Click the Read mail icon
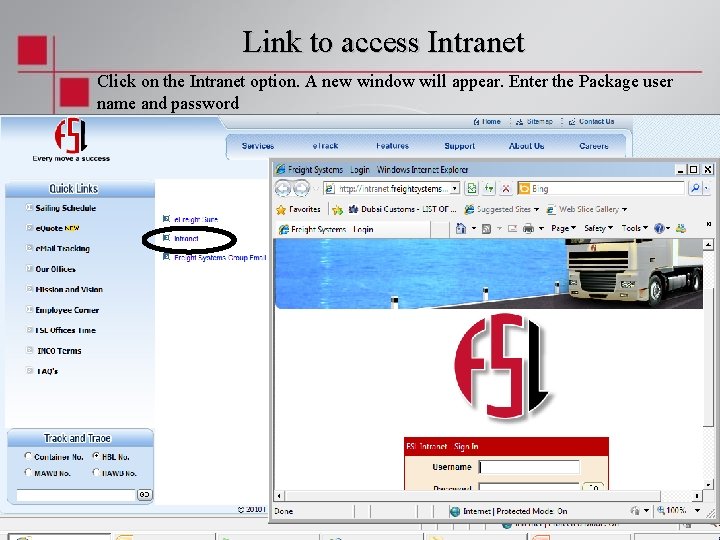 click(512, 228)
